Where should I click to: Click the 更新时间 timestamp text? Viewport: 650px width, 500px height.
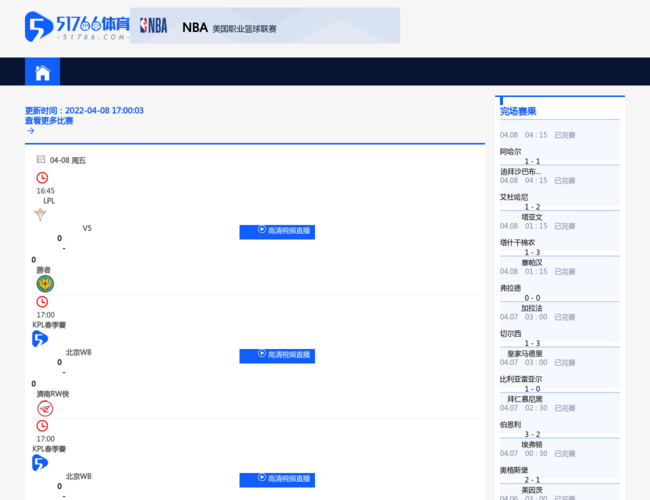(84, 110)
